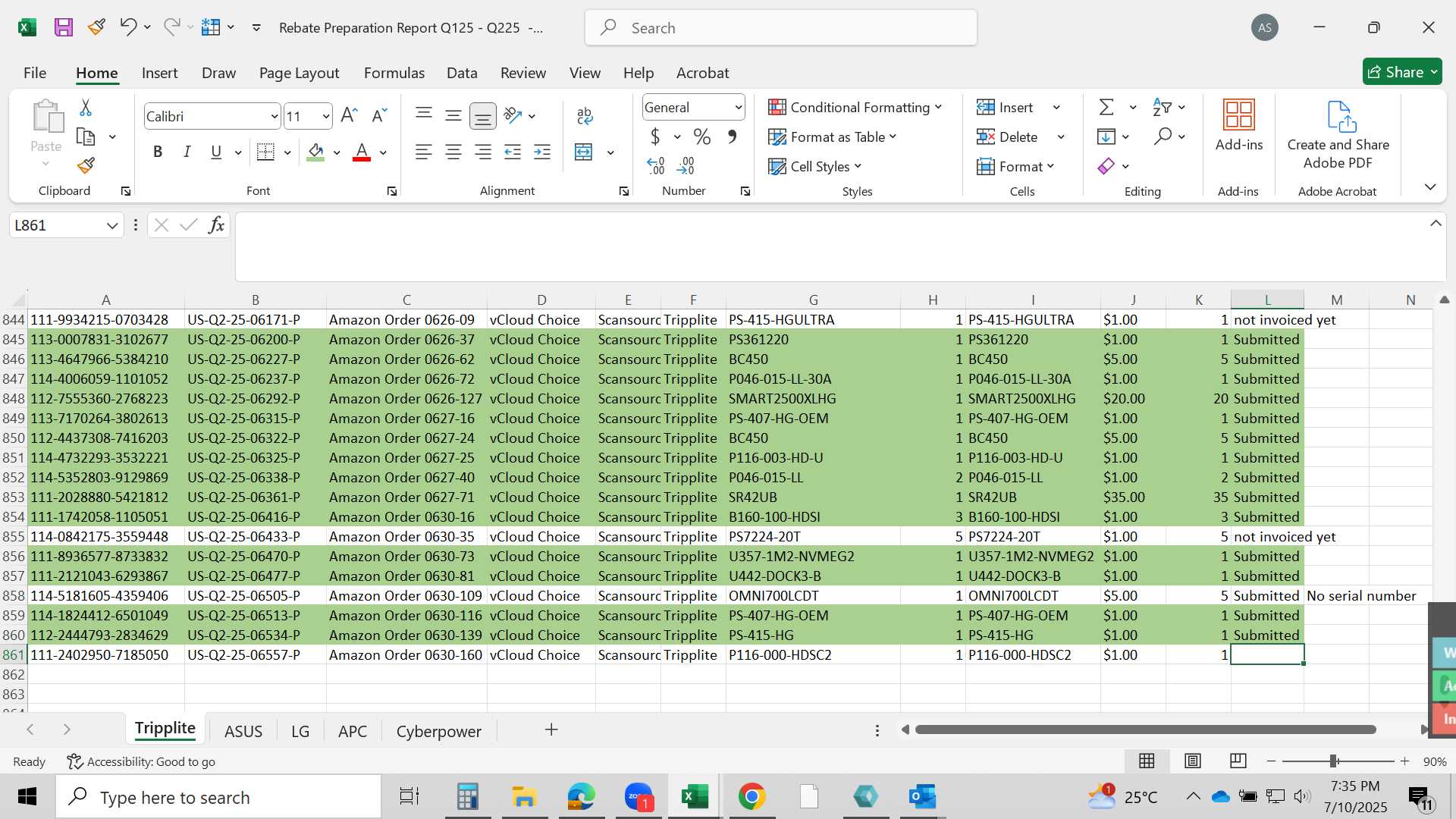
Task: Click the Orientation text angle icon
Action: tap(513, 115)
